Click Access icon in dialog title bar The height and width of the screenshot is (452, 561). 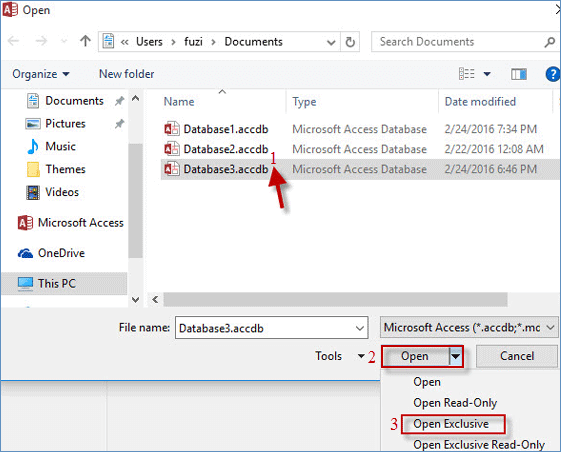(10, 10)
